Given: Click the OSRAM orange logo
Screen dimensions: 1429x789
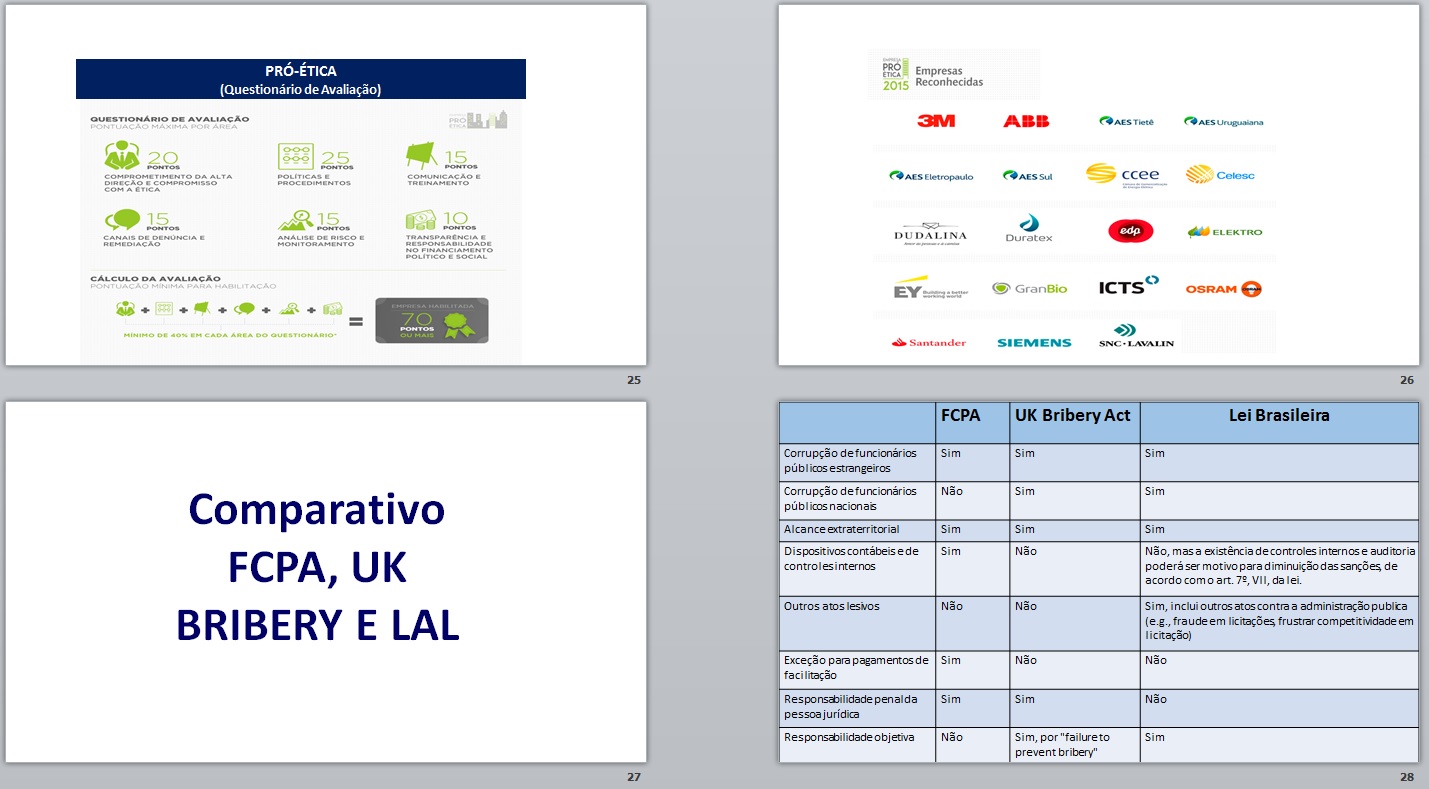Looking at the screenshot, I should (x=1223, y=289).
